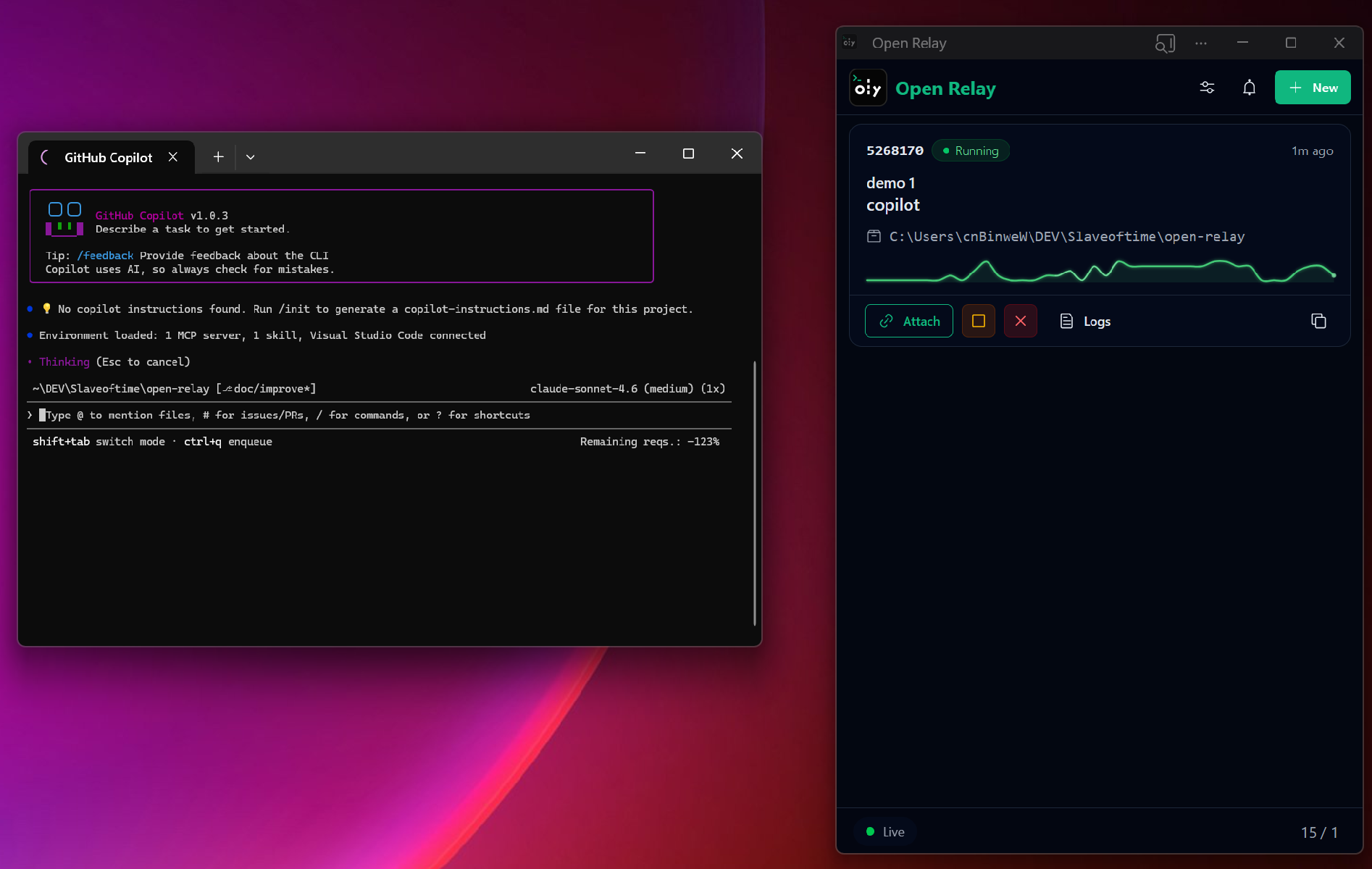The width and height of the screenshot is (1372, 869).
Task: Click the 'Remaining reqs.: -123%' text
Action: click(650, 442)
